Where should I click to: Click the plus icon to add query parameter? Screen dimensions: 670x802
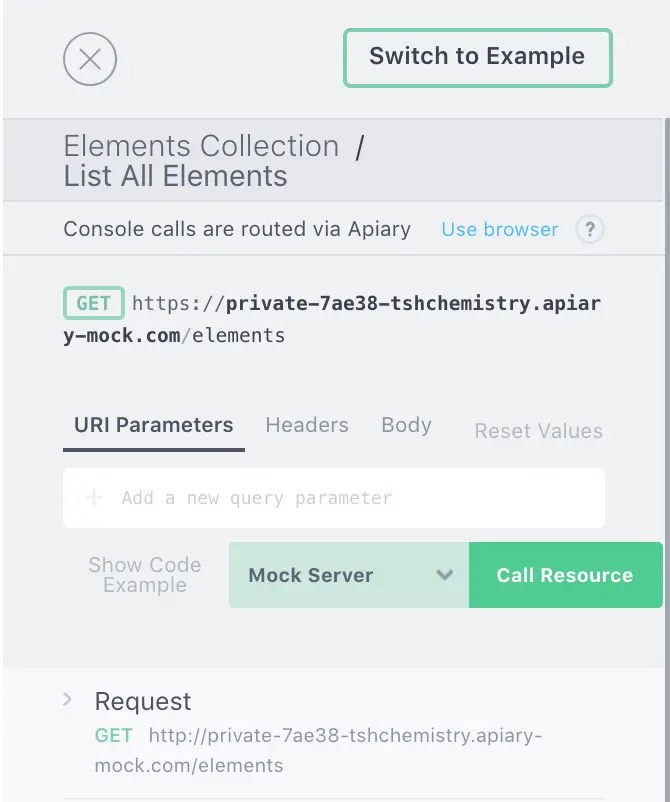pos(94,497)
